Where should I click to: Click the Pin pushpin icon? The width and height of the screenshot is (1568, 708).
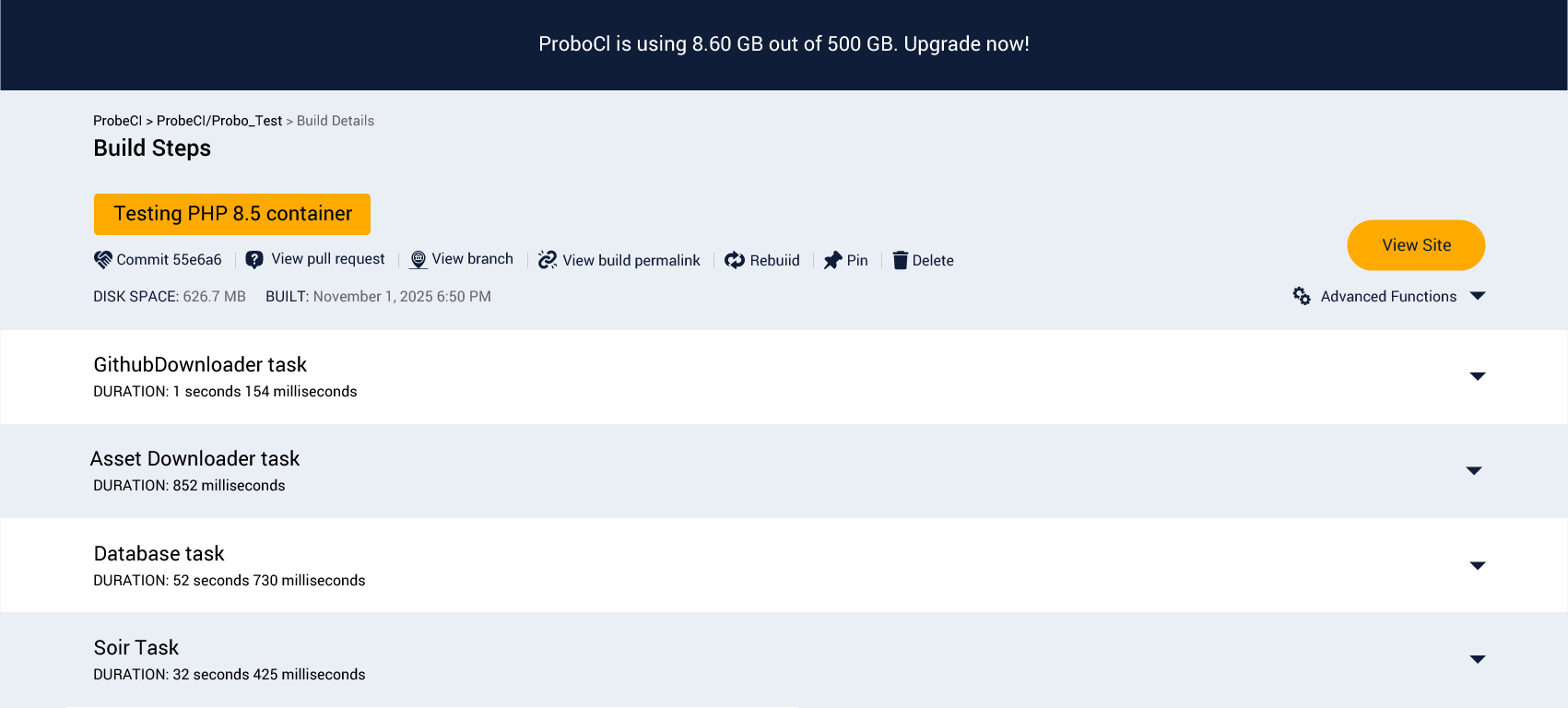pos(832,260)
